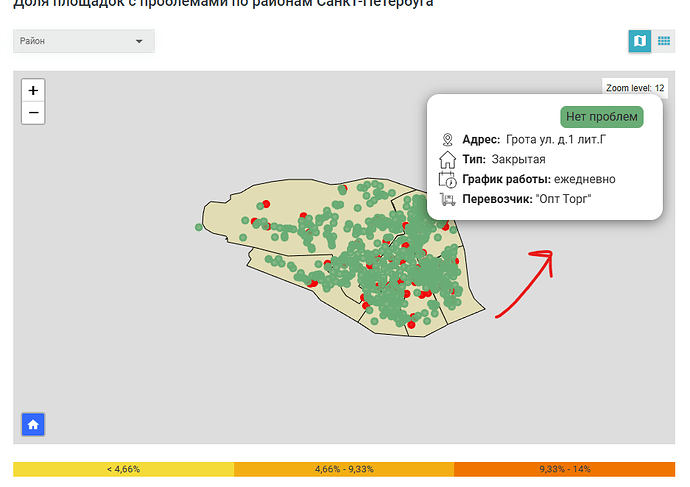Click the isolated green dot left of the district
Viewport: 690px width, 487px height.
[200, 227]
